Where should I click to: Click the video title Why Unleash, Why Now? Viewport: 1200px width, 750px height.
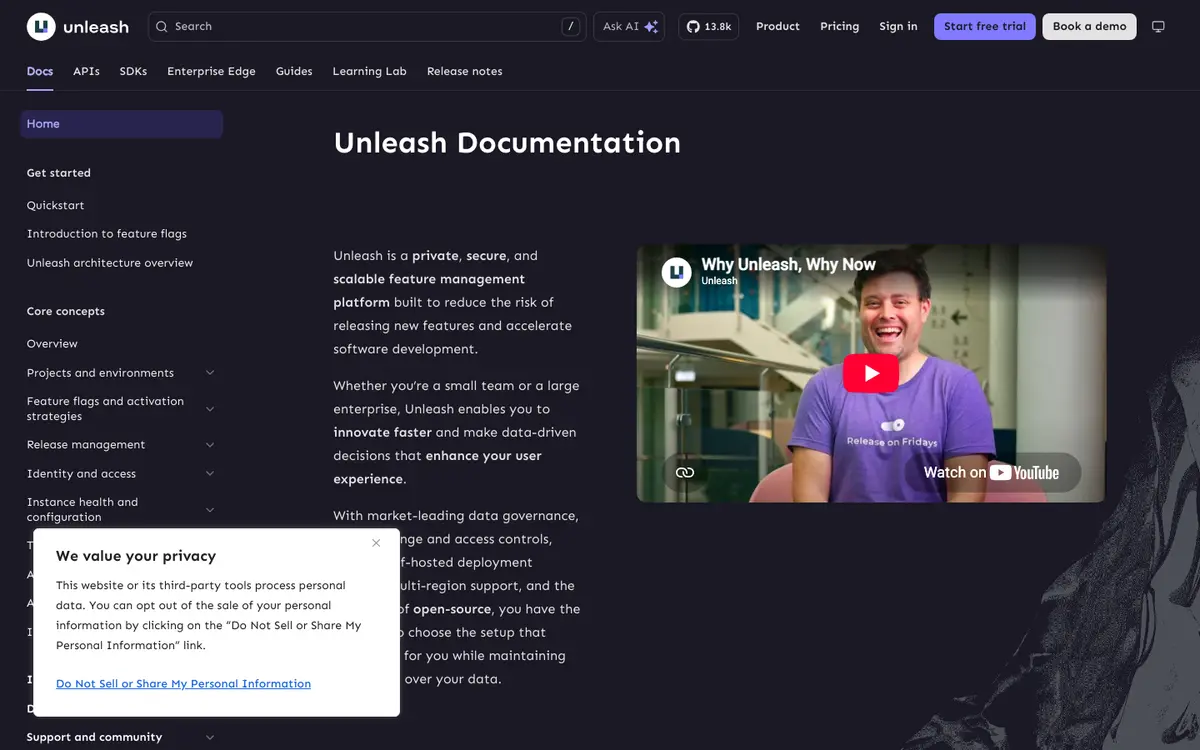point(789,264)
